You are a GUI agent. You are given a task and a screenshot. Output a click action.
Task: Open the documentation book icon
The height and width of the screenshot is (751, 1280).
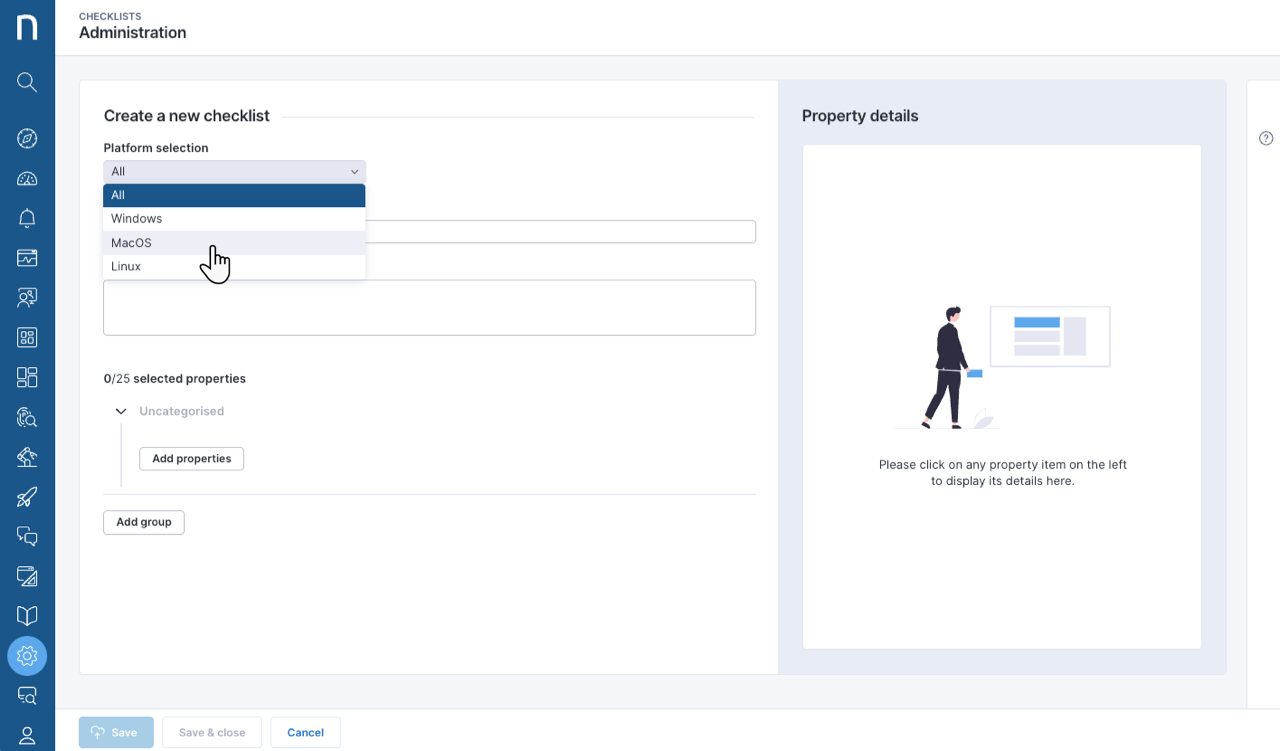[27, 615]
